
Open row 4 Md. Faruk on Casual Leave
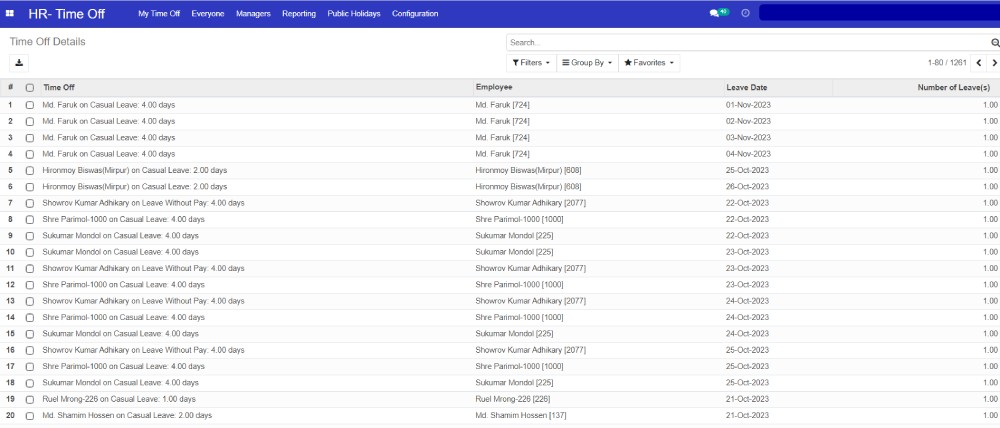(109, 154)
